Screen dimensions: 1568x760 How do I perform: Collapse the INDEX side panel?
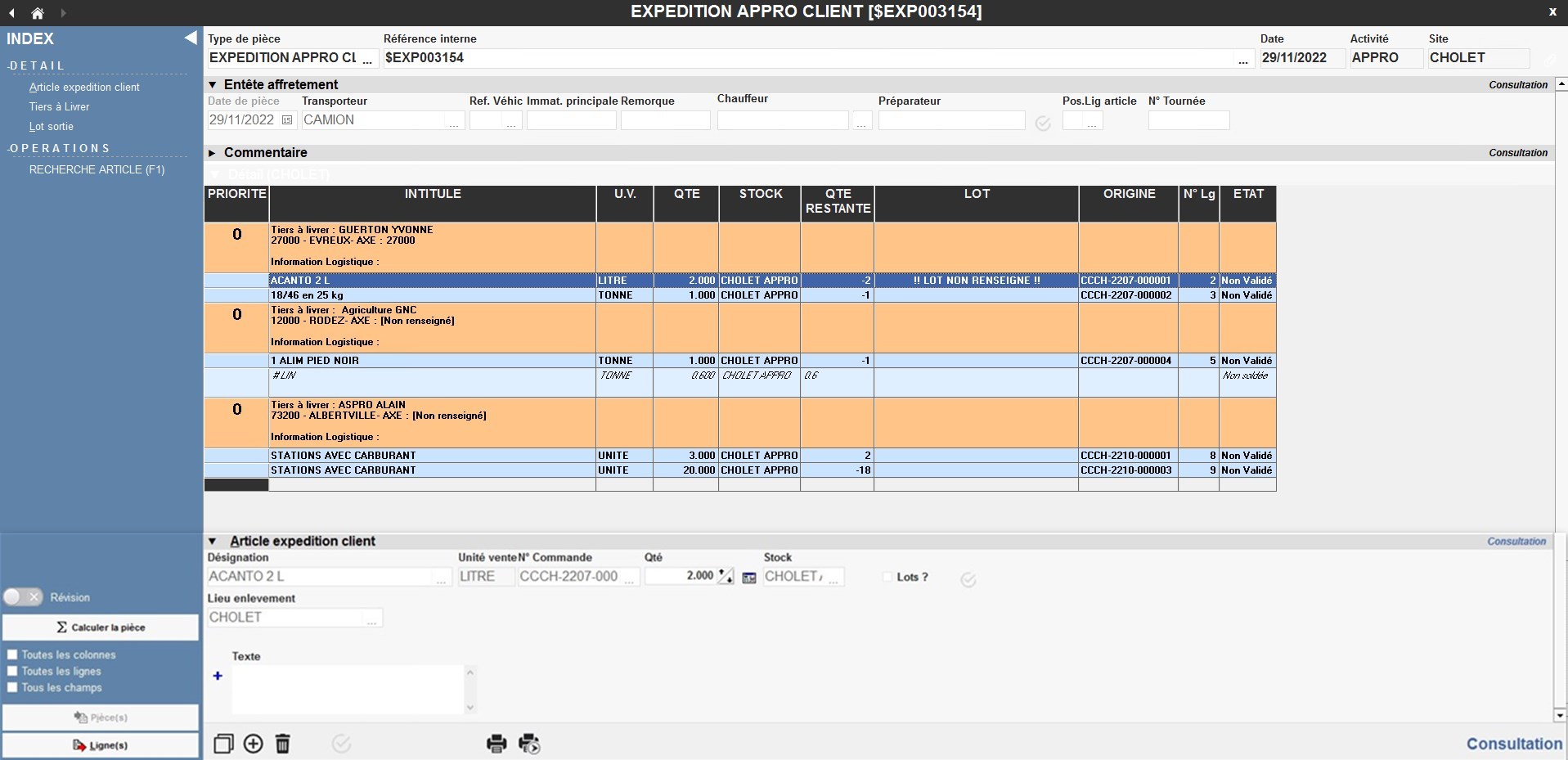click(x=190, y=38)
